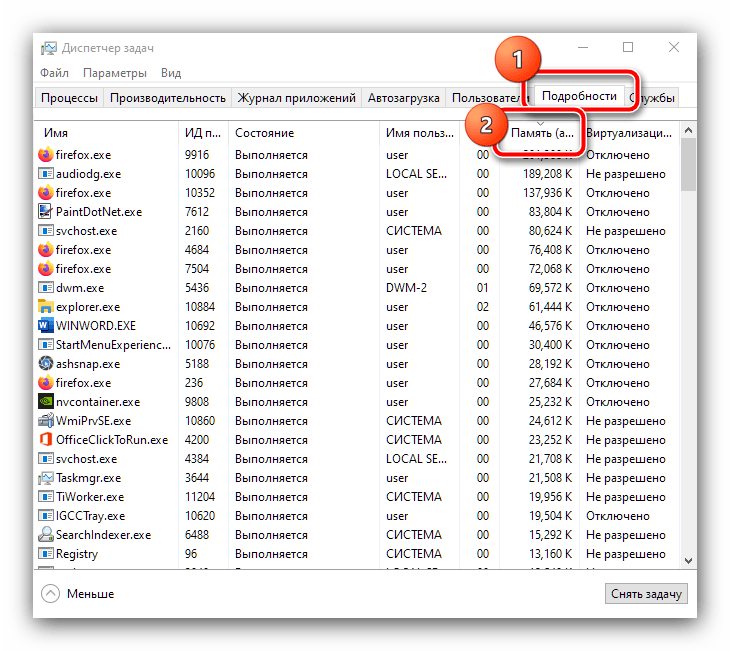Viewport: 730px width, 651px height.
Task: Click the ashsnap.exe icon
Action: coord(46,364)
